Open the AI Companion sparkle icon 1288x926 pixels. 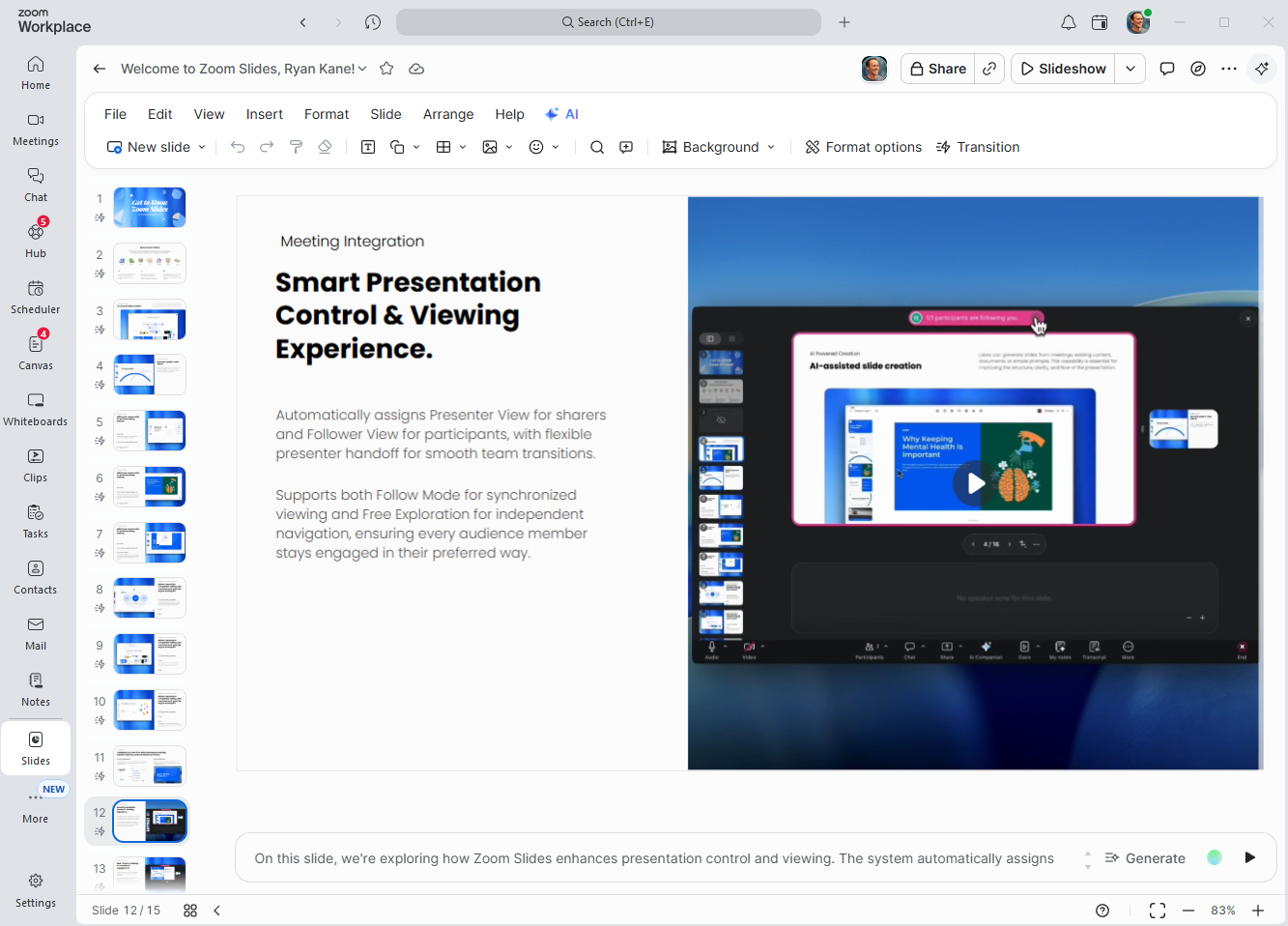(1262, 69)
